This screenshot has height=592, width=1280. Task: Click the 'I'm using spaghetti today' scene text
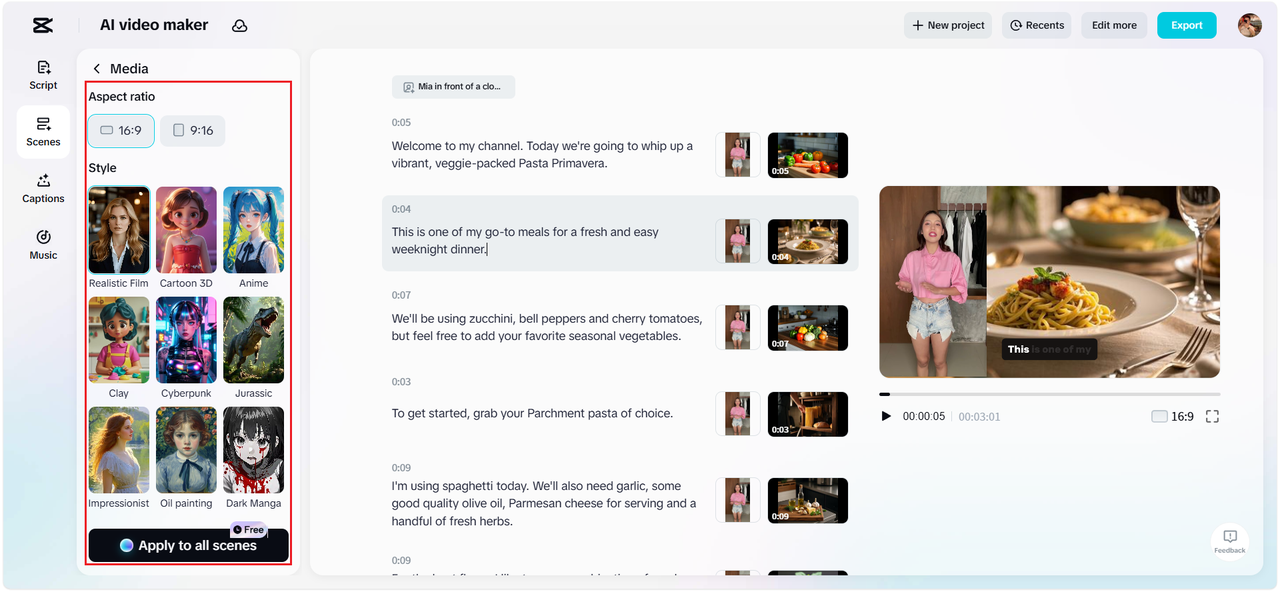point(544,503)
